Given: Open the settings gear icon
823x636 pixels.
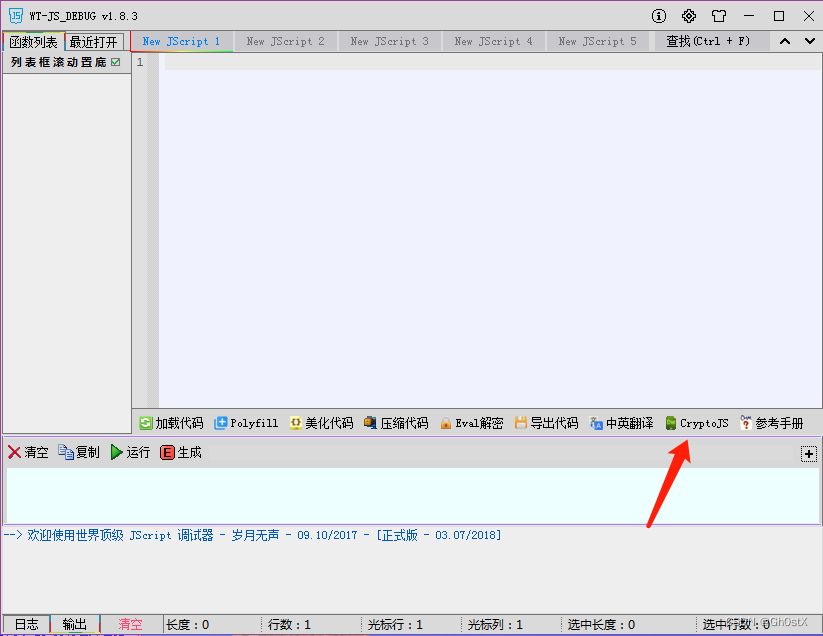Looking at the screenshot, I should coord(689,16).
